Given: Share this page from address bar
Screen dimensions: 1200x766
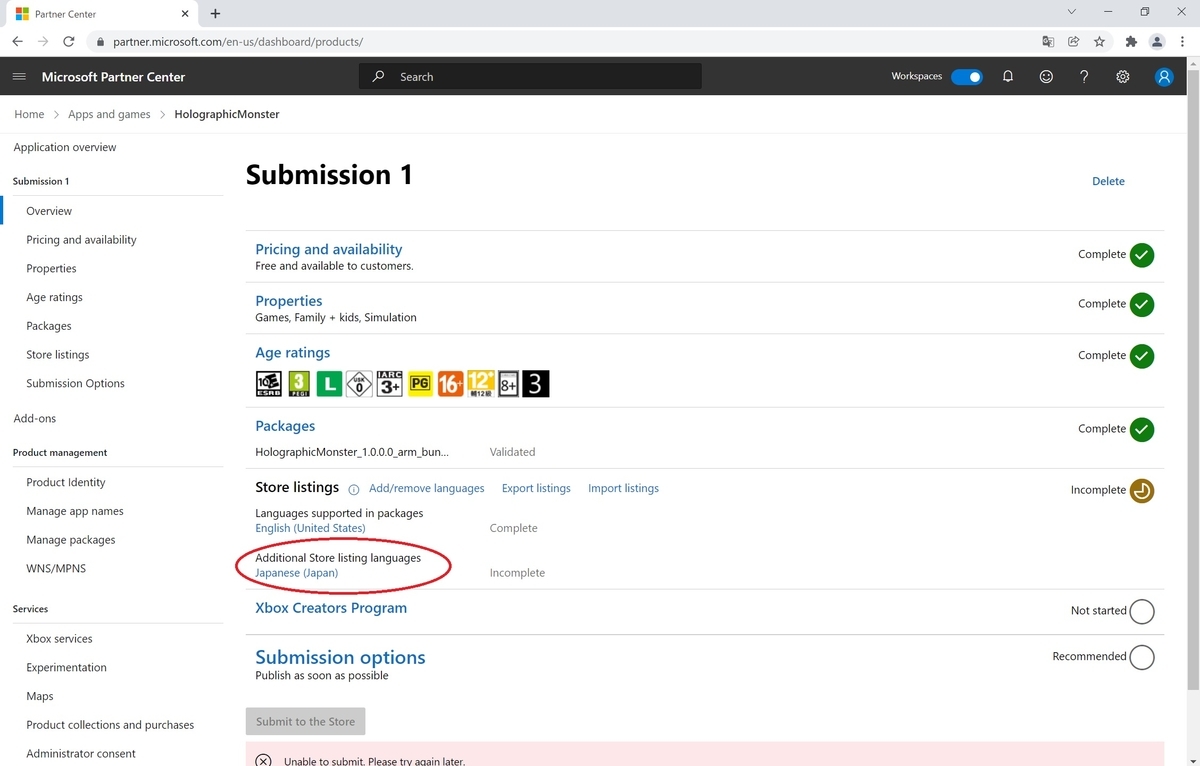Looking at the screenshot, I should point(1073,42).
